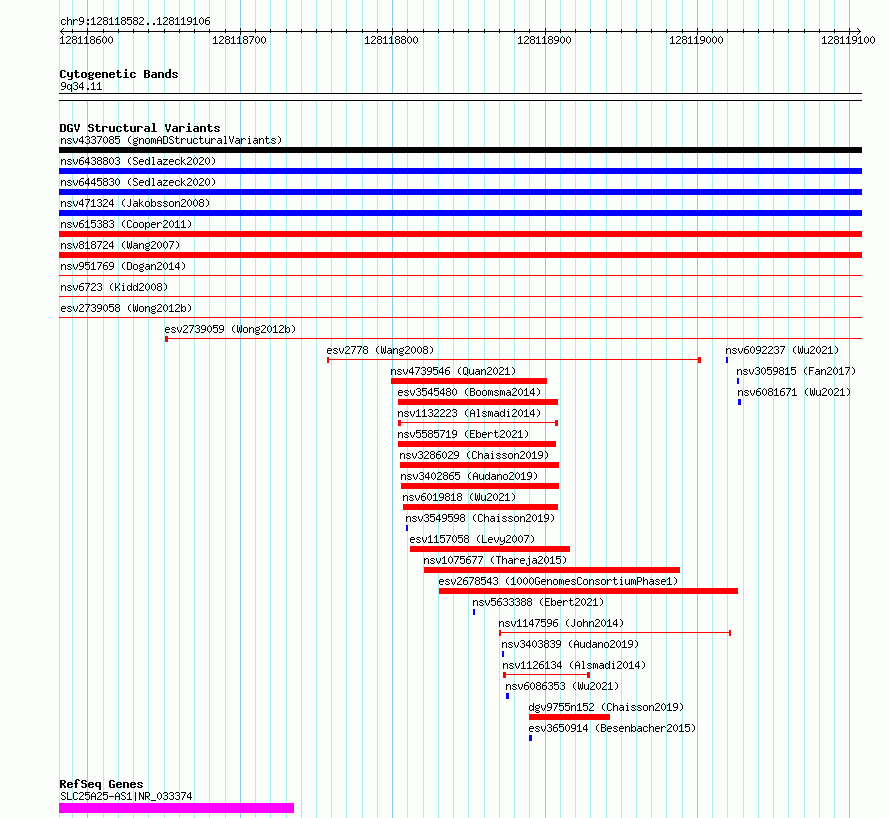Select nsv5633388 (Ebert2021) label
This screenshot has width=890, height=818.
point(538,602)
